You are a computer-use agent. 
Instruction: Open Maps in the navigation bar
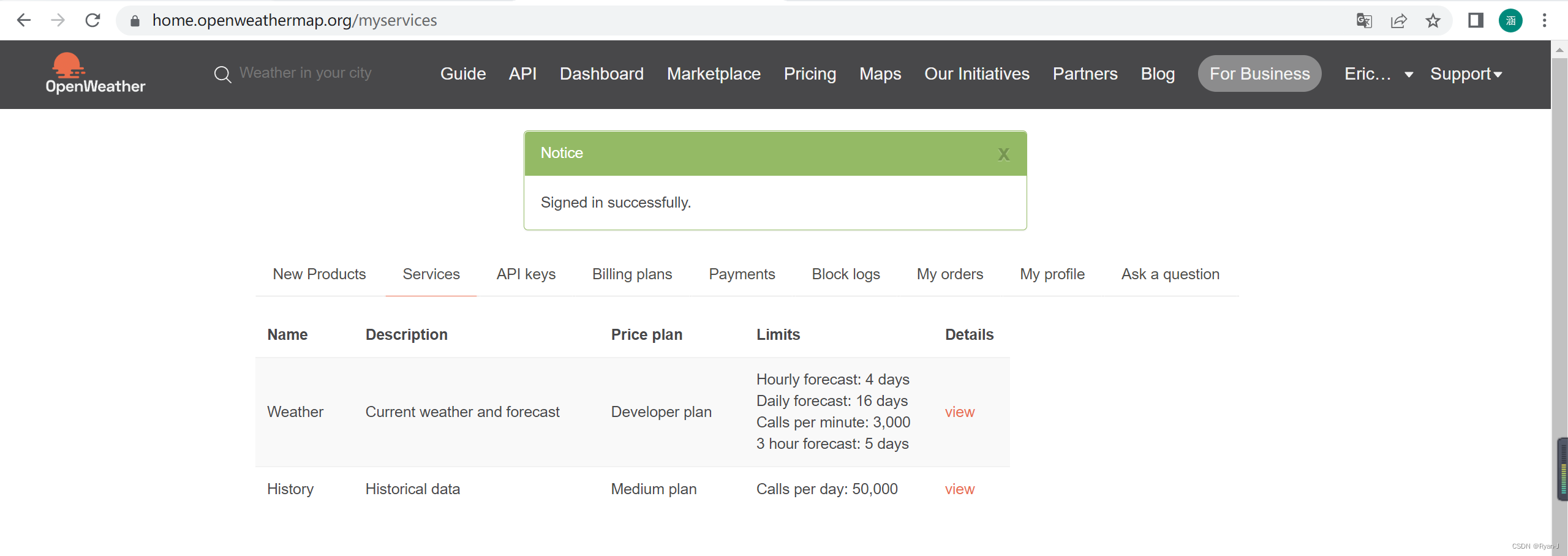pyautogui.click(x=880, y=73)
